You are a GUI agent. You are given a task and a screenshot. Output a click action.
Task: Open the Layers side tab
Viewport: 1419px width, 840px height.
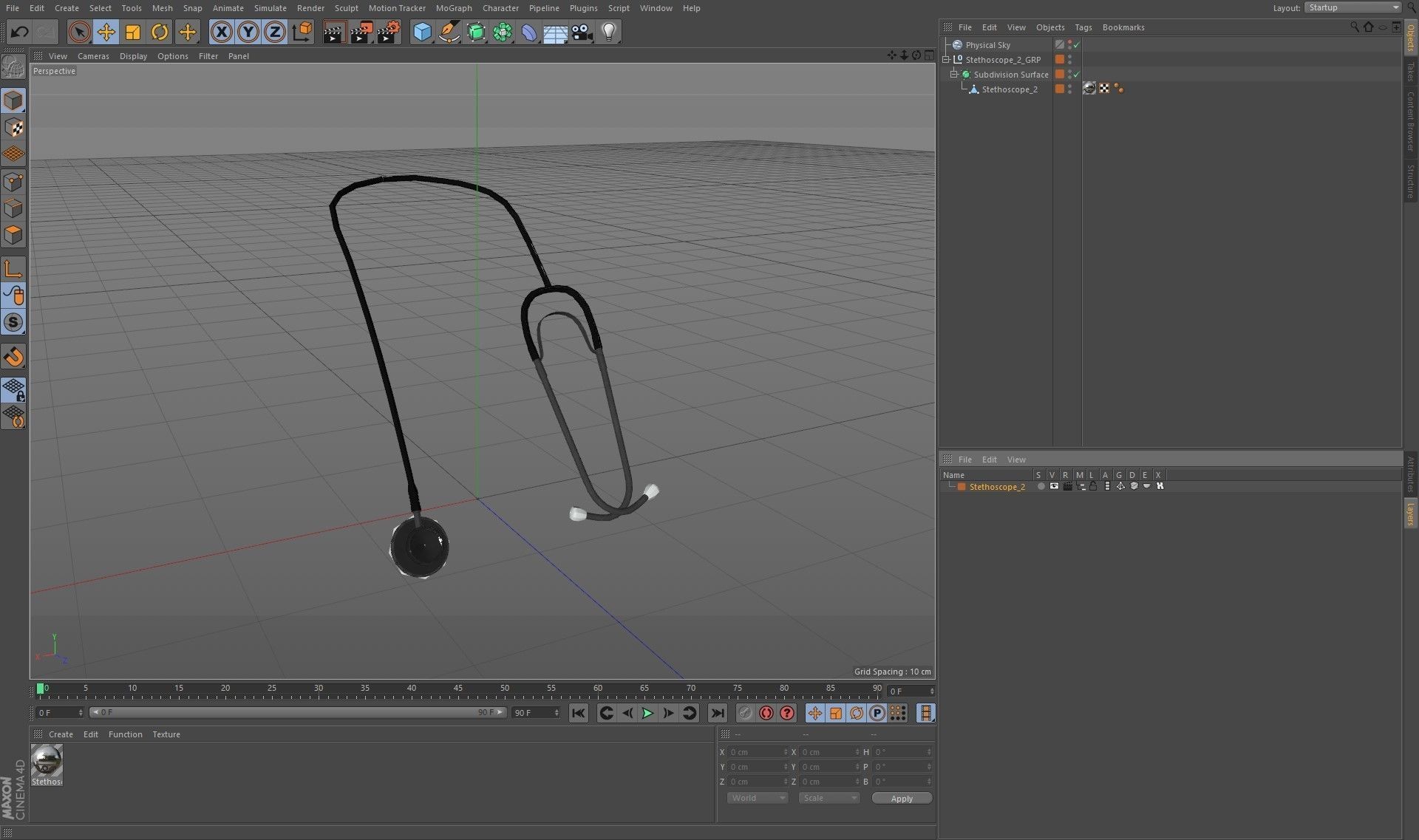pos(1410,514)
